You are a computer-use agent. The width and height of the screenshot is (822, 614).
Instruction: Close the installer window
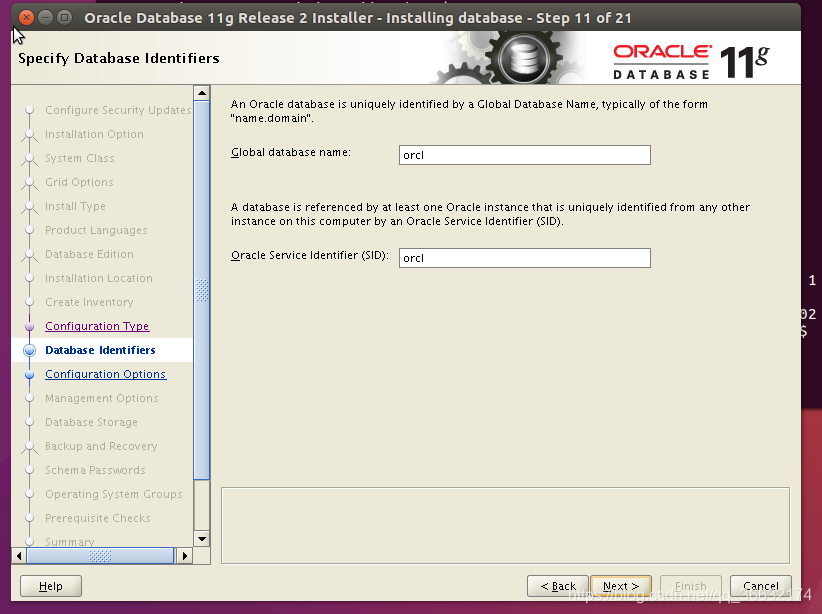click(26, 18)
